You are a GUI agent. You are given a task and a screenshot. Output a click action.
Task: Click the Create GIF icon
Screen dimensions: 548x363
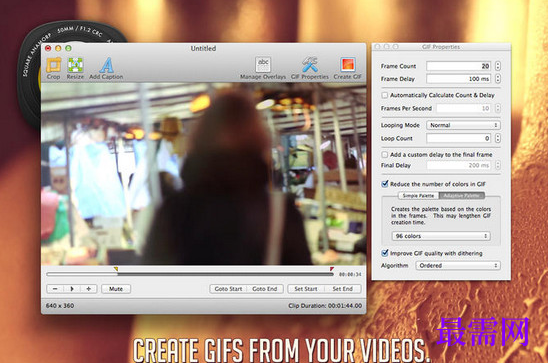[347, 65]
